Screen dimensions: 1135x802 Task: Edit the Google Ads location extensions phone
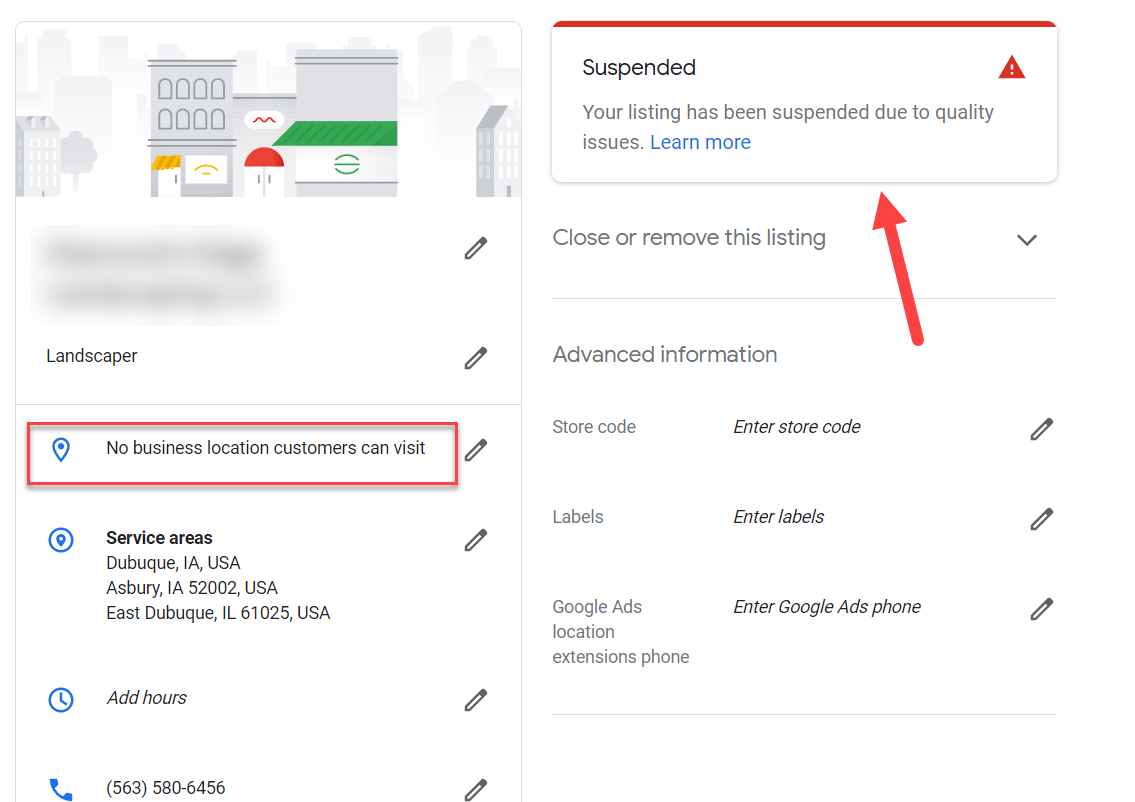click(x=1041, y=608)
